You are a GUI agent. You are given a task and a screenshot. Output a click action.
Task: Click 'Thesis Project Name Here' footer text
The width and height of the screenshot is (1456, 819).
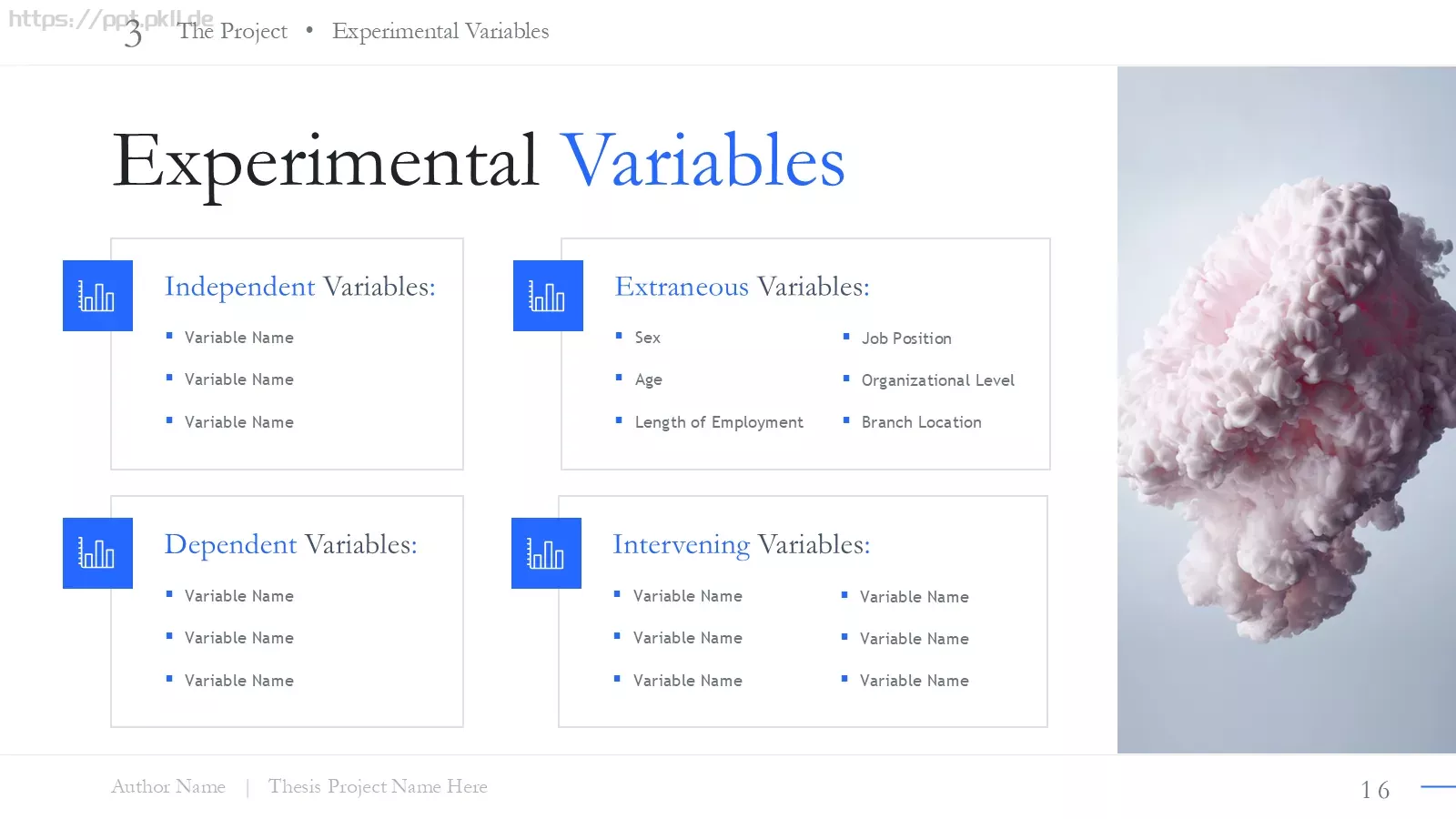pos(378,786)
